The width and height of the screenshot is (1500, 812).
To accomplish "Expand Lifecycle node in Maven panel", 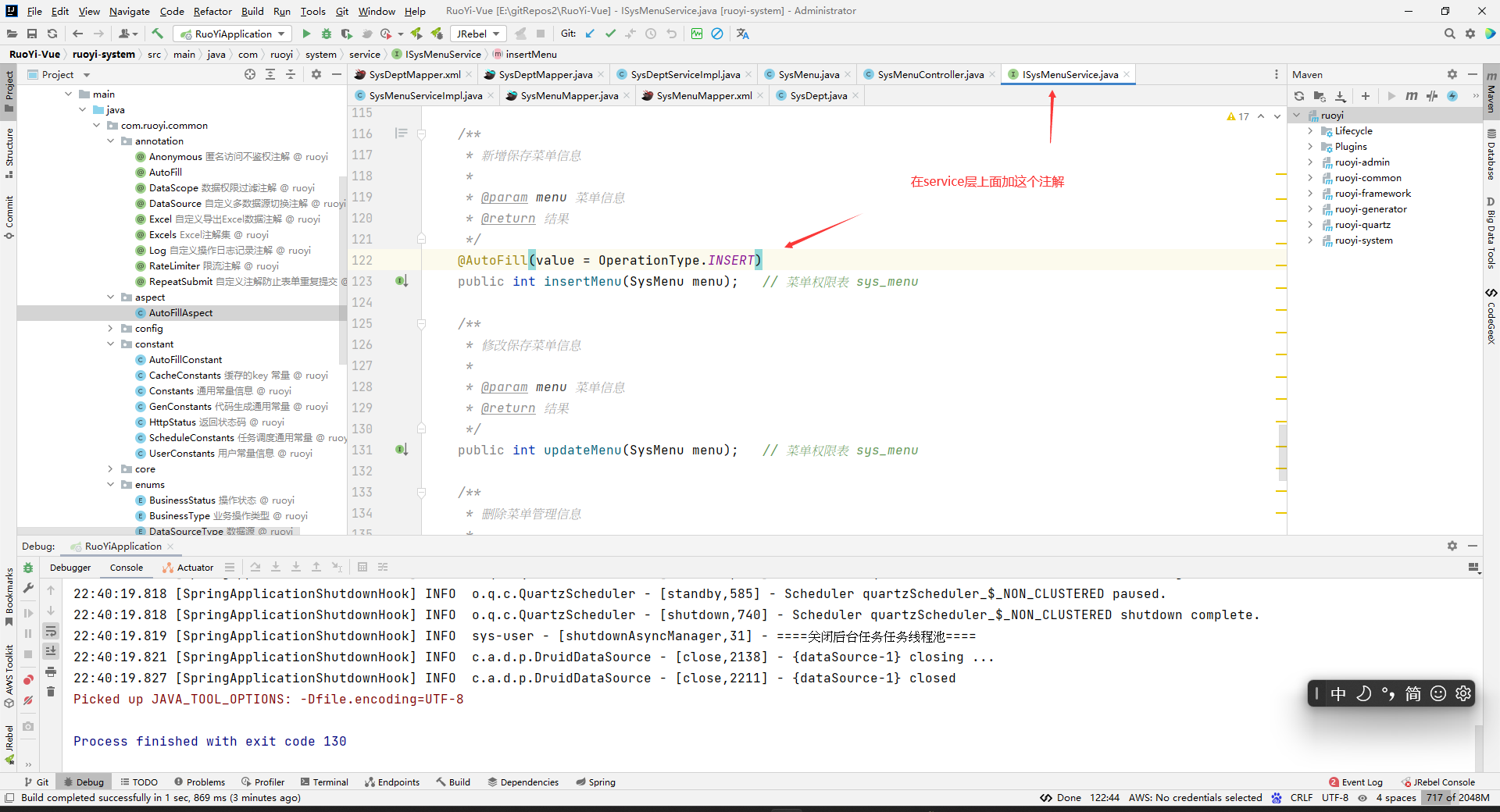I will [x=1311, y=131].
